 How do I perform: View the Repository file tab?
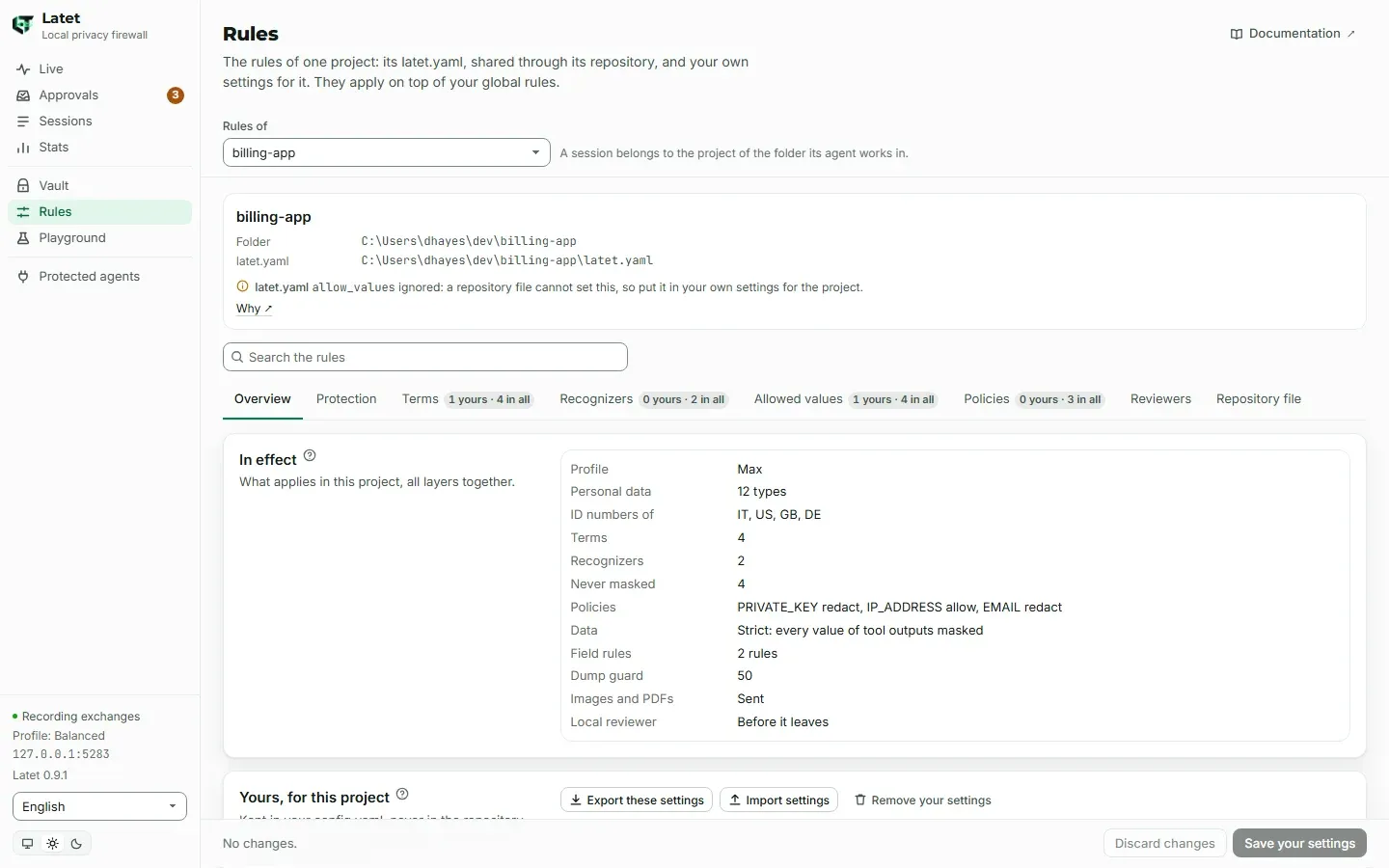coord(1259,399)
